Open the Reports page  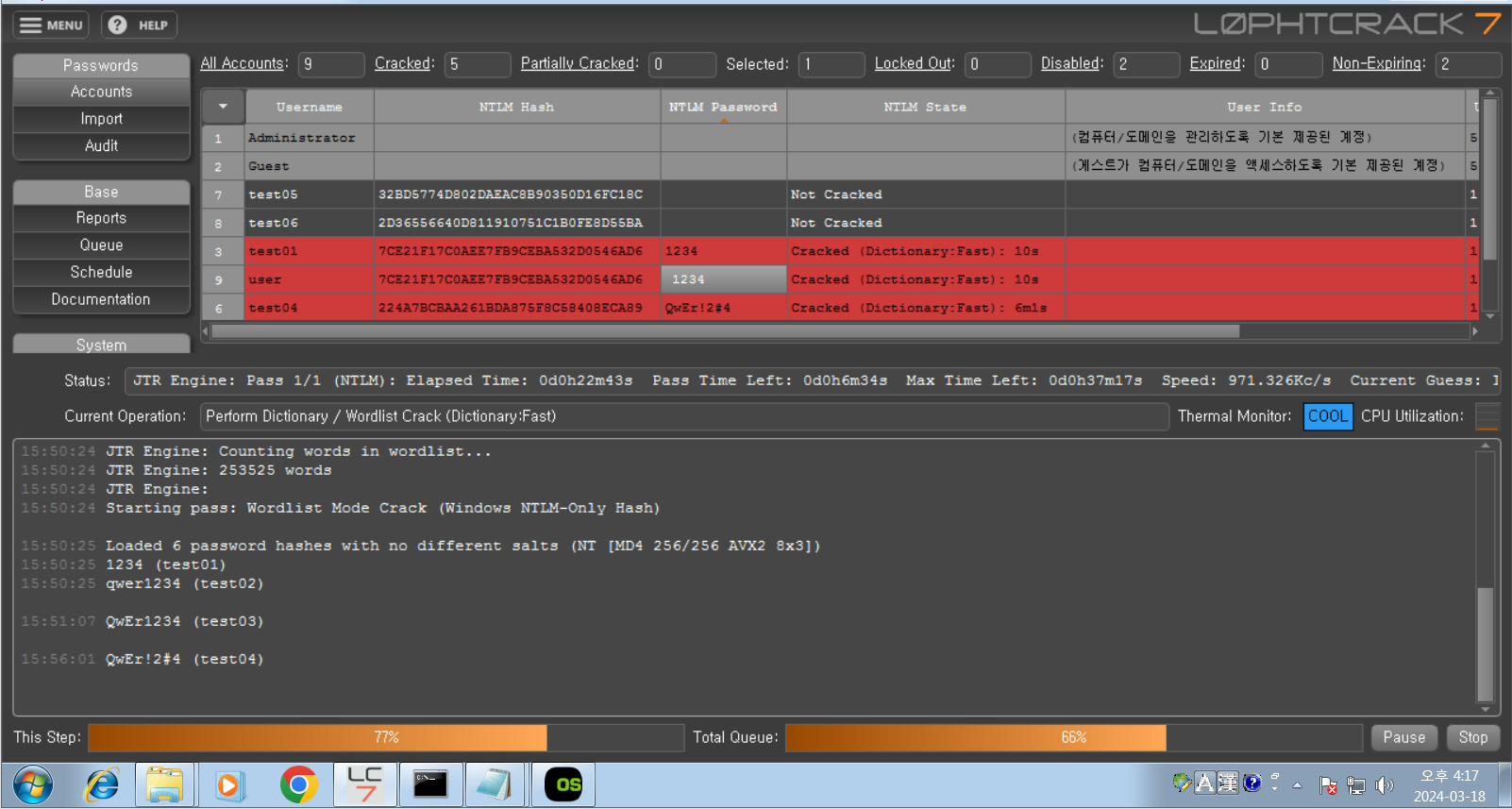pyautogui.click(x=101, y=218)
